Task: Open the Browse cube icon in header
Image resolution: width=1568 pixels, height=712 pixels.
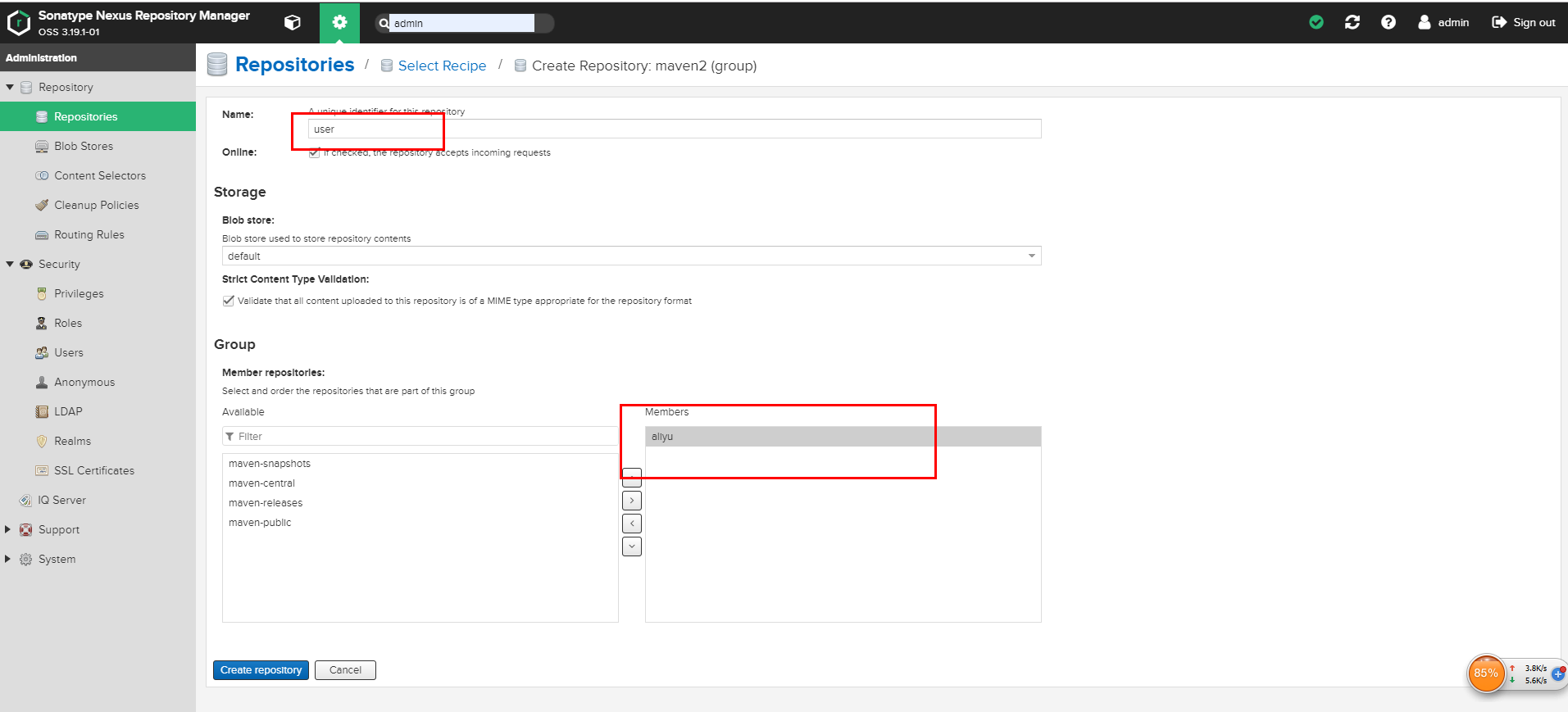Action: (x=293, y=23)
